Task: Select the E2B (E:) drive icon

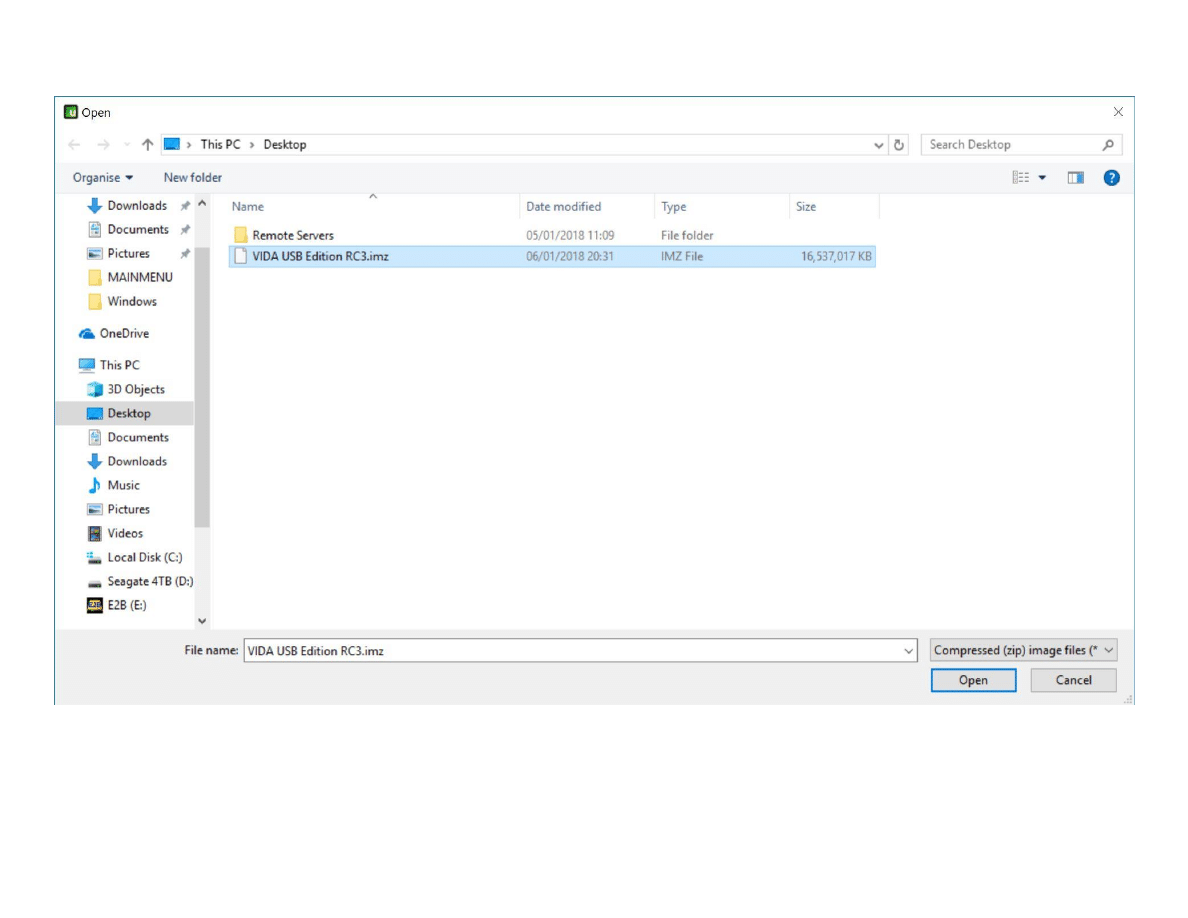Action: click(x=96, y=605)
